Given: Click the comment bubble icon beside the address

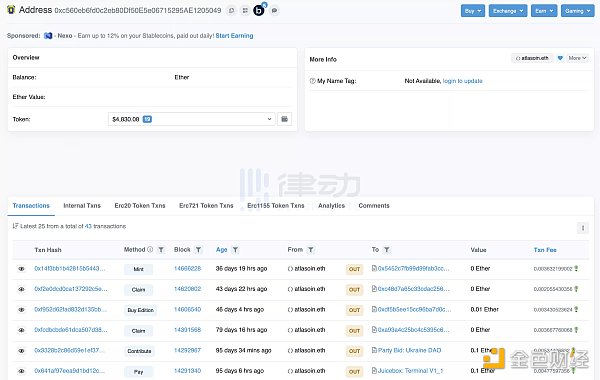Looking at the screenshot, I should point(274,10).
